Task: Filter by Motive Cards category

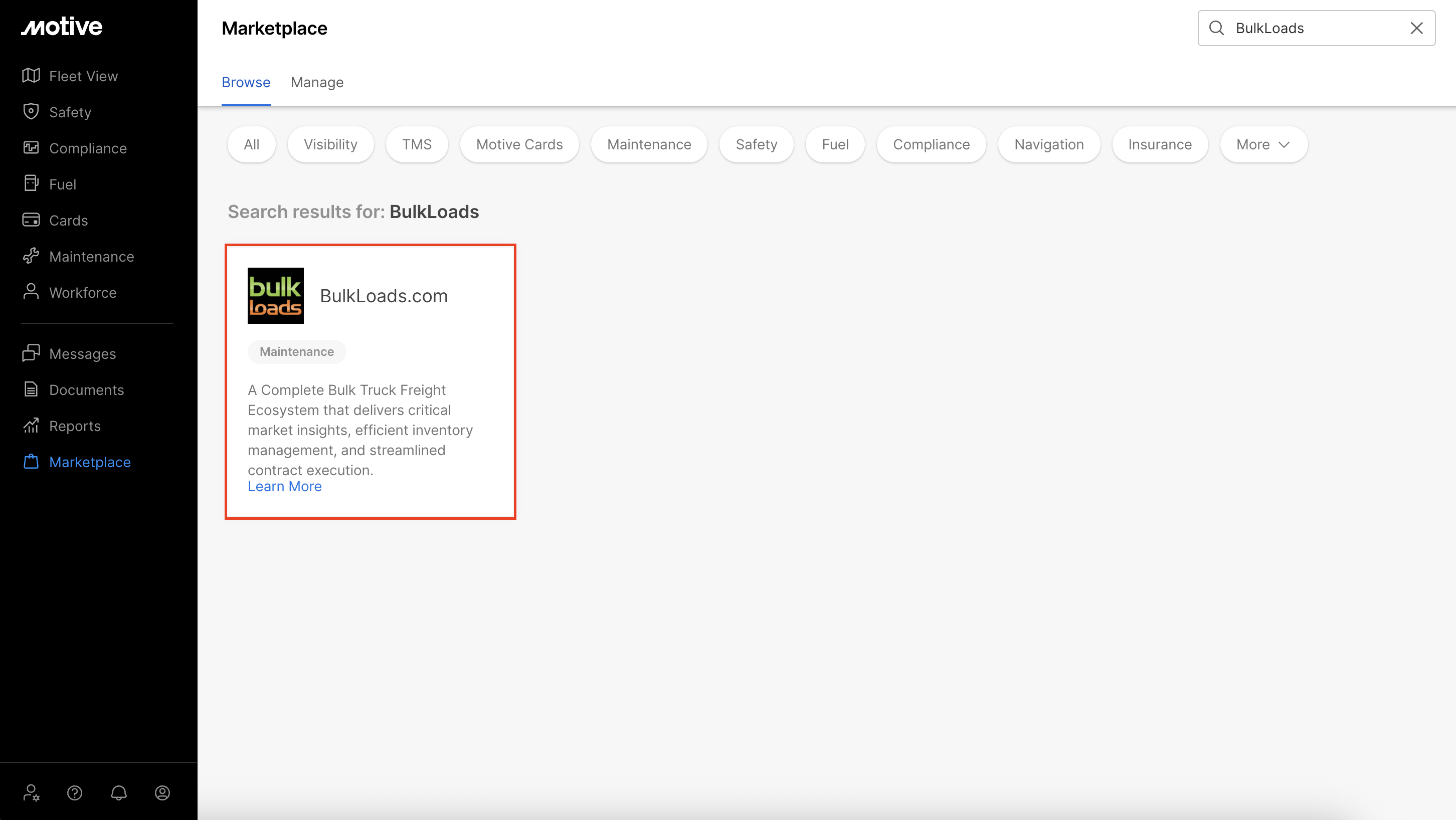Action: tap(519, 145)
